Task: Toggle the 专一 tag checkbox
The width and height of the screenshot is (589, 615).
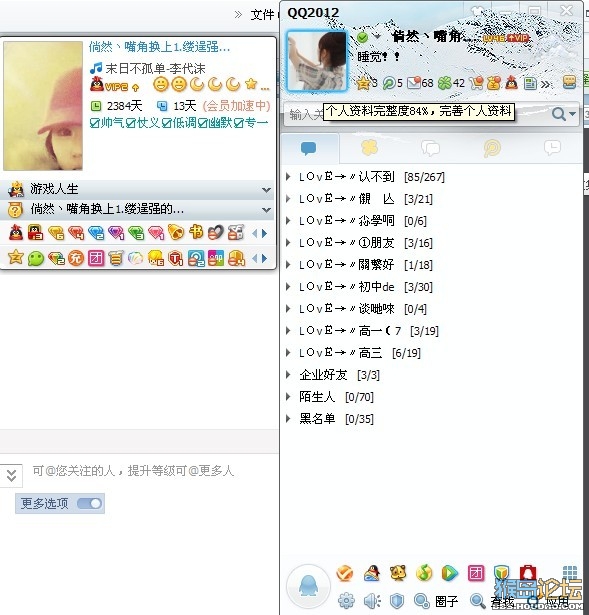Action: point(238,123)
